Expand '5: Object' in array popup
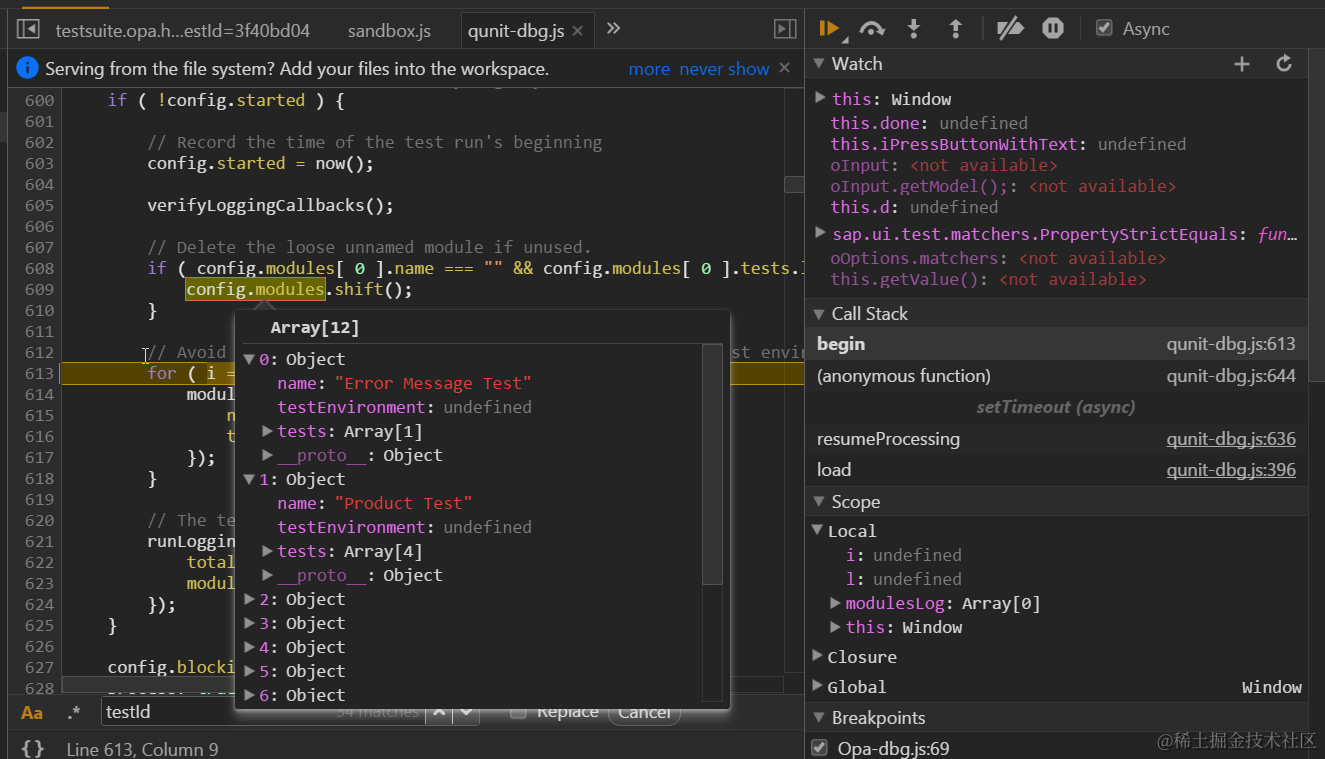Screen dimensions: 1325x759 [250, 671]
